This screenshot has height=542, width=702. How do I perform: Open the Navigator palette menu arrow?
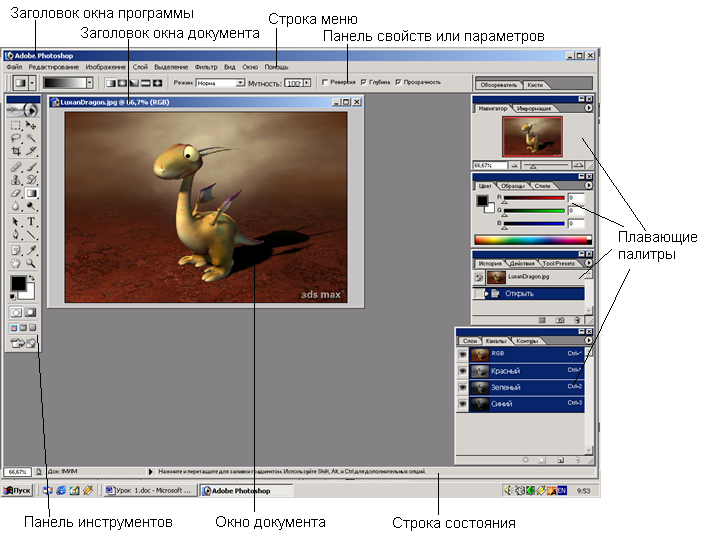point(588,108)
